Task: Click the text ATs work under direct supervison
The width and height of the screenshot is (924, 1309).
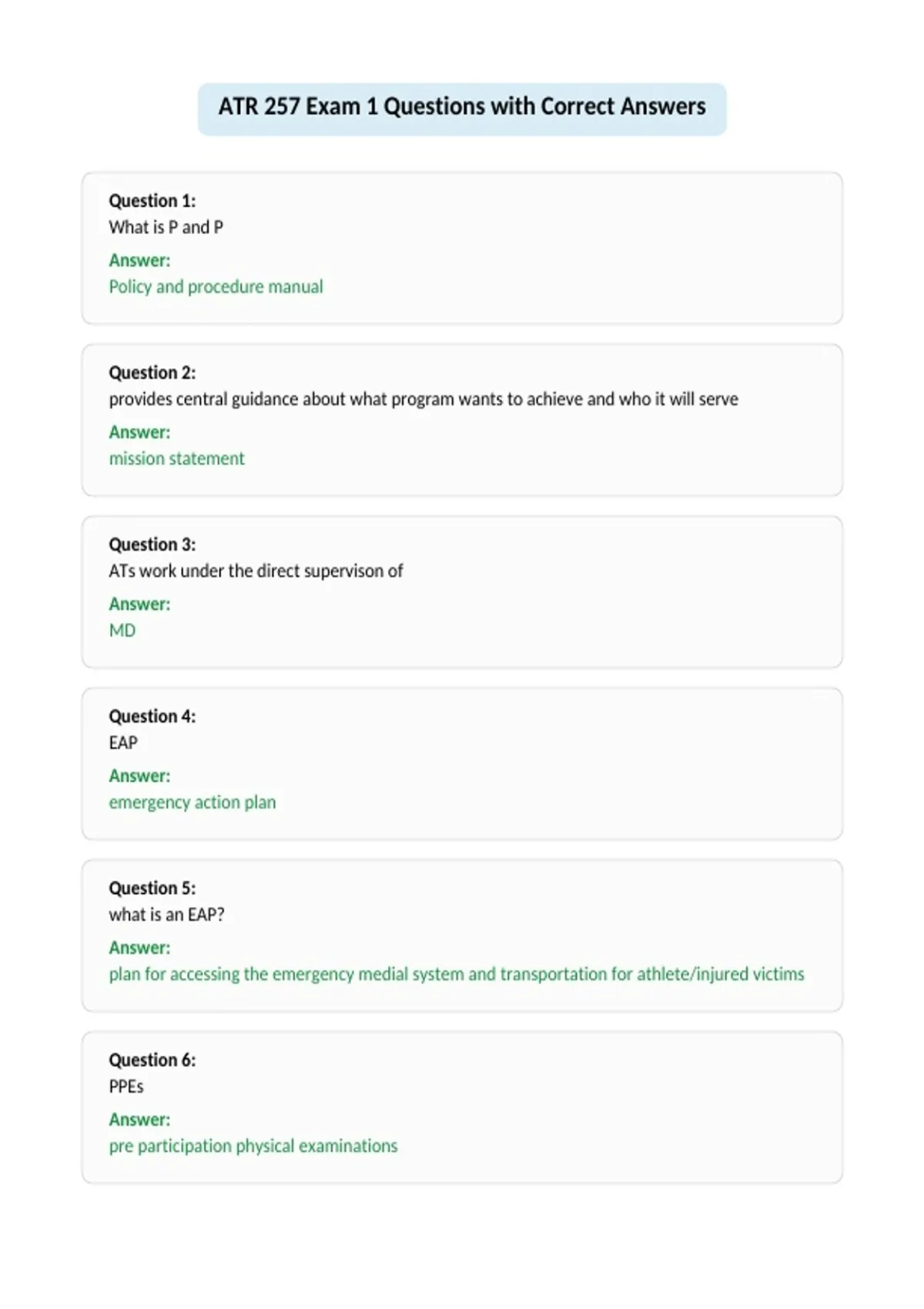Action: pyautogui.click(x=256, y=571)
